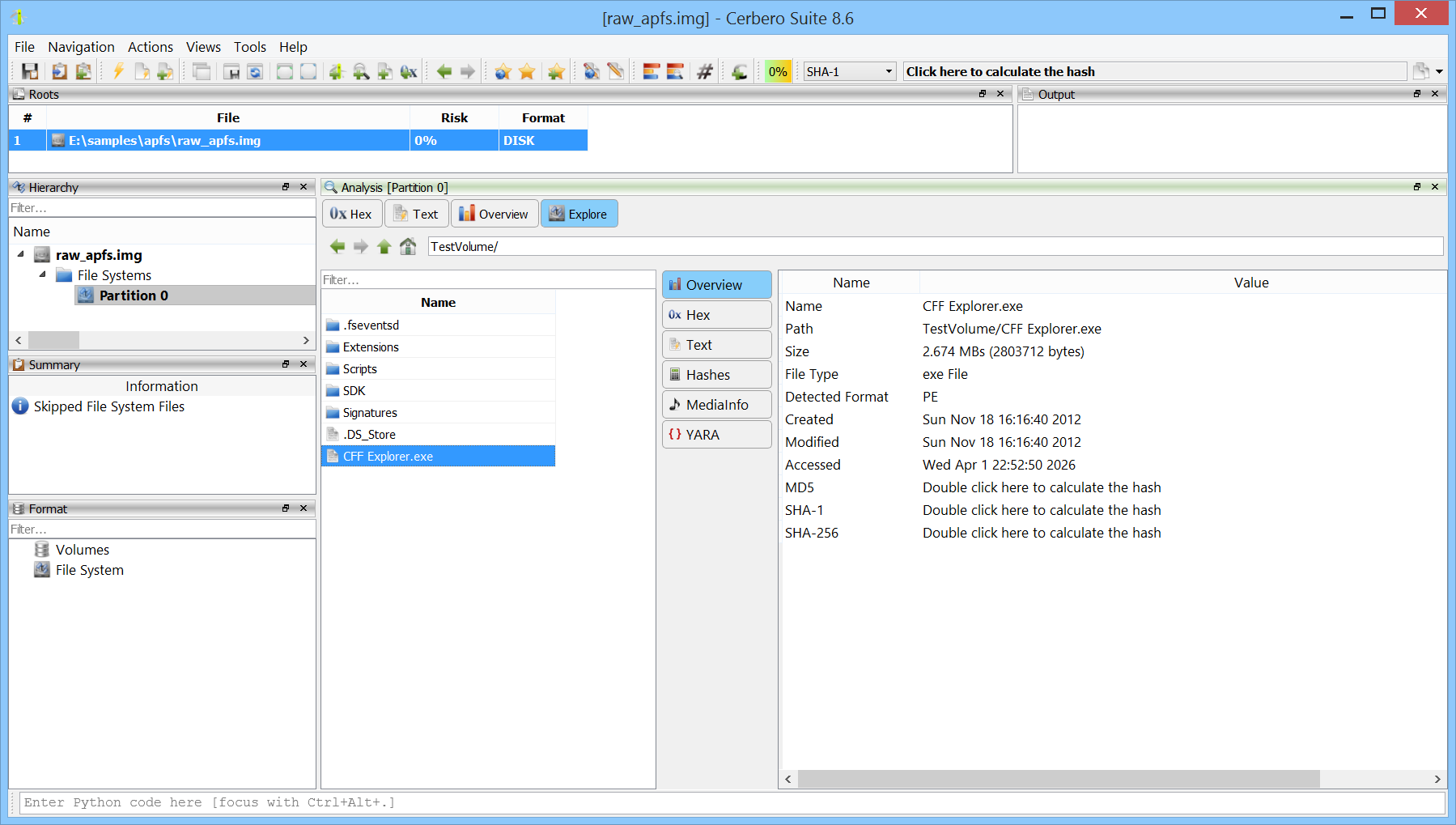Image resolution: width=1456 pixels, height=825 pixels.
Task: Open the Tools menu
Action: click(x=249, y=47)
